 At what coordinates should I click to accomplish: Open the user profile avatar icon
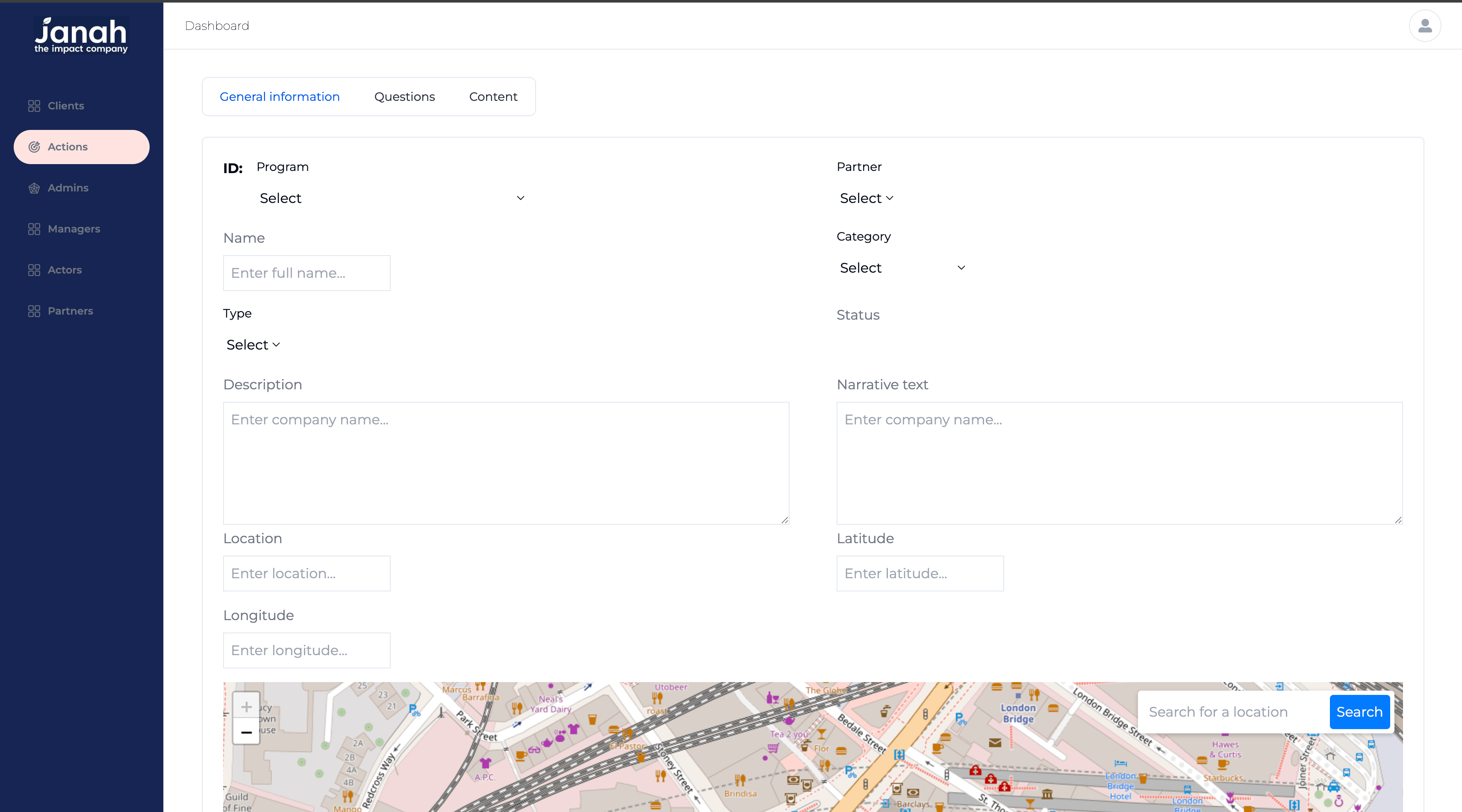tap(1424, 26)
